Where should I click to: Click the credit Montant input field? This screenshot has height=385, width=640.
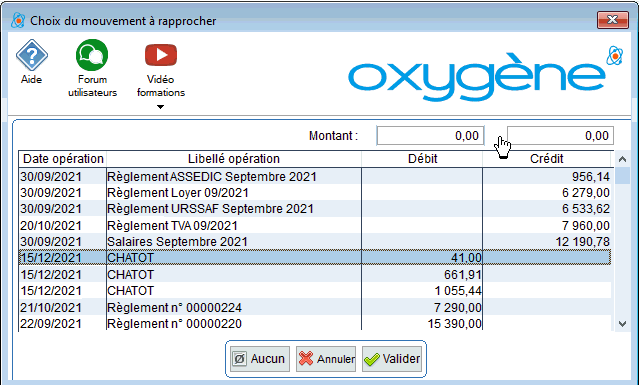click(560, 136)
